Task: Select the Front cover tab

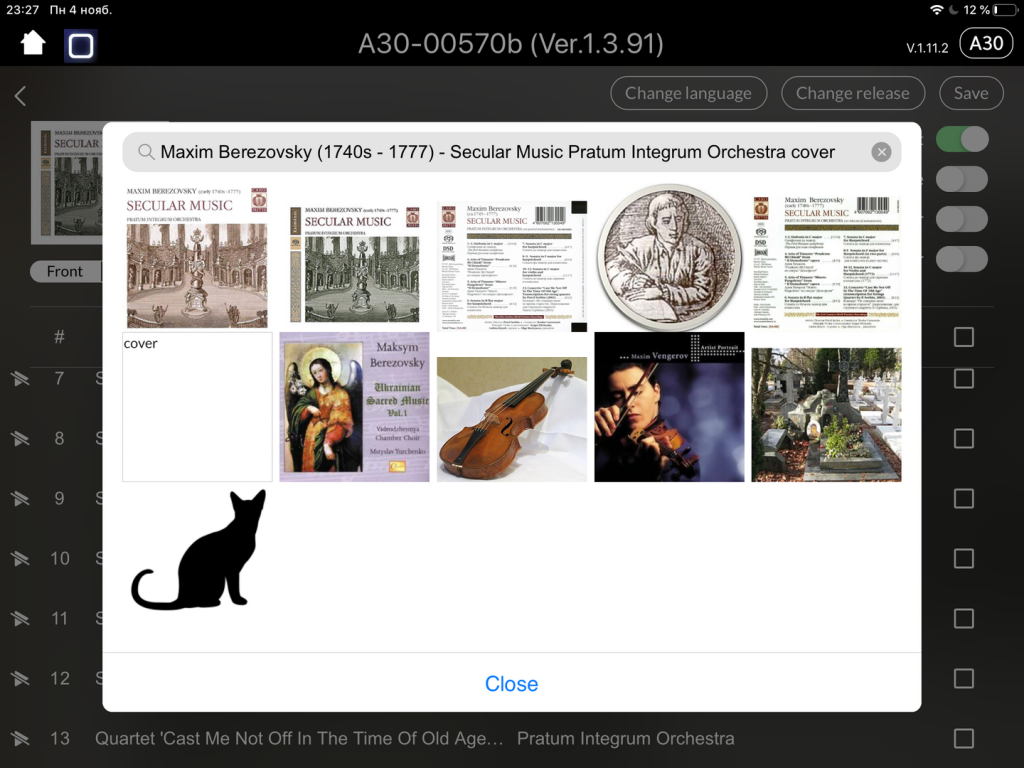Action: click(x=65, y=272)
